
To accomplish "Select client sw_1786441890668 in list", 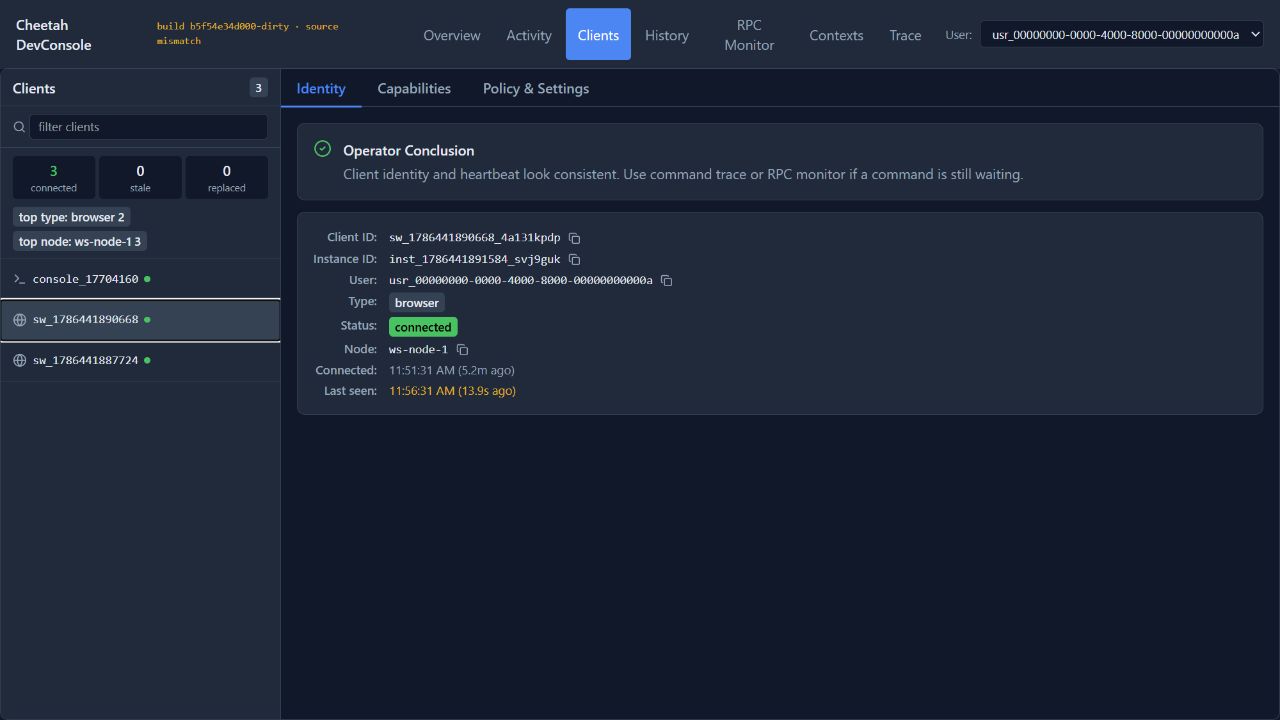I will point(140,320).
